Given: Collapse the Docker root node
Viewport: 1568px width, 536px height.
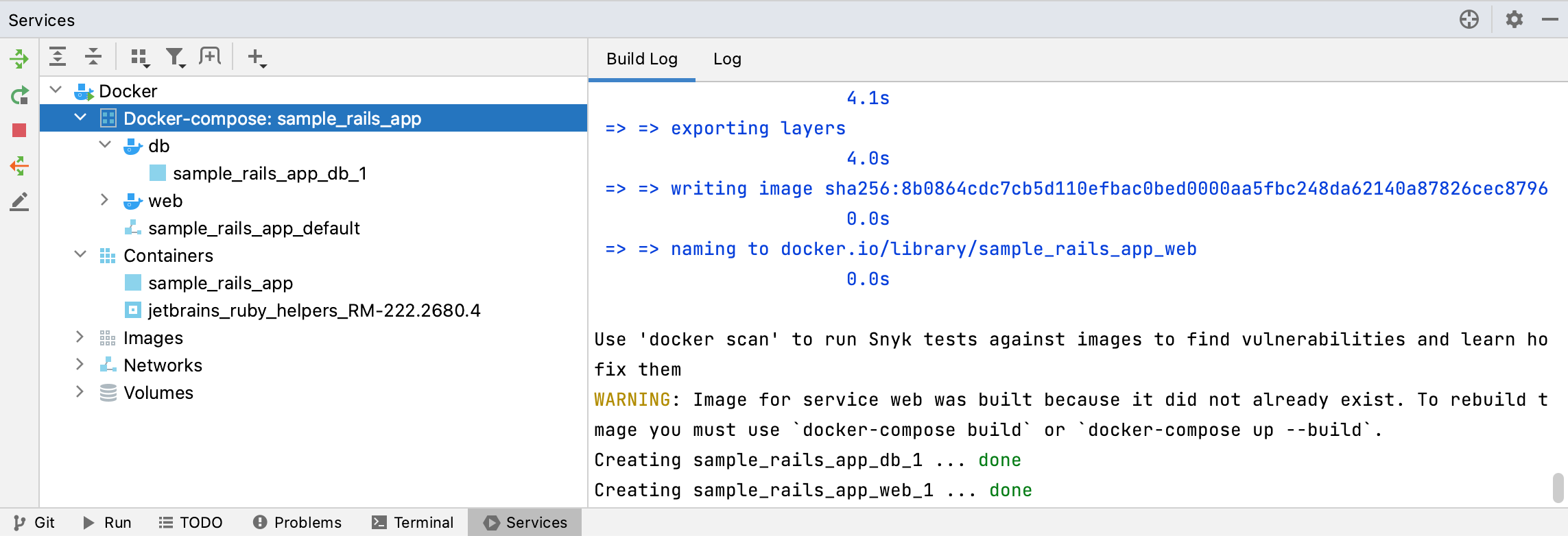Looking at the screenshot, I should point(56,90).
